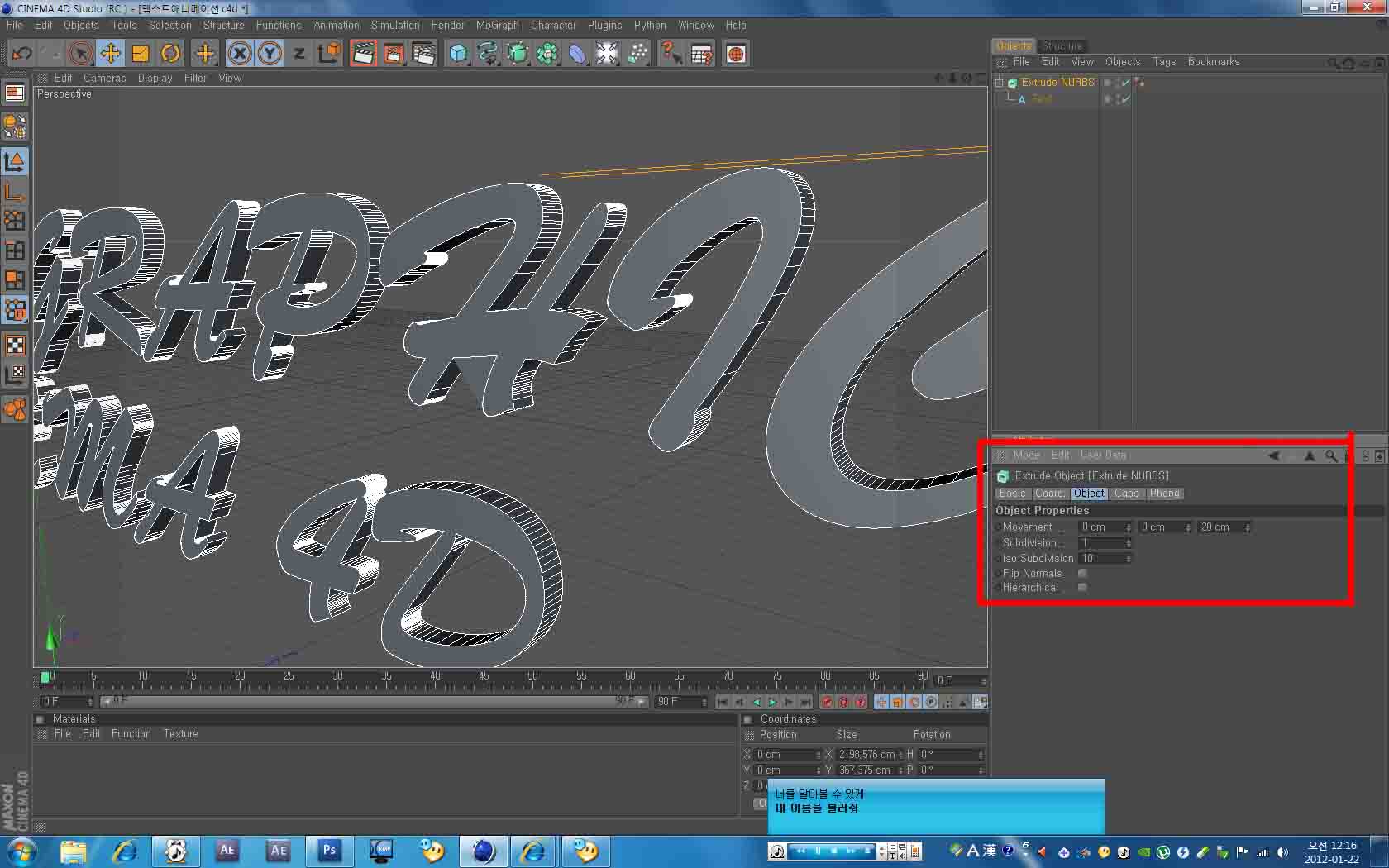The height and width of the screenshot is (868, 1389).
Task: Open the Array modeling objects icon
Action: 547,54
